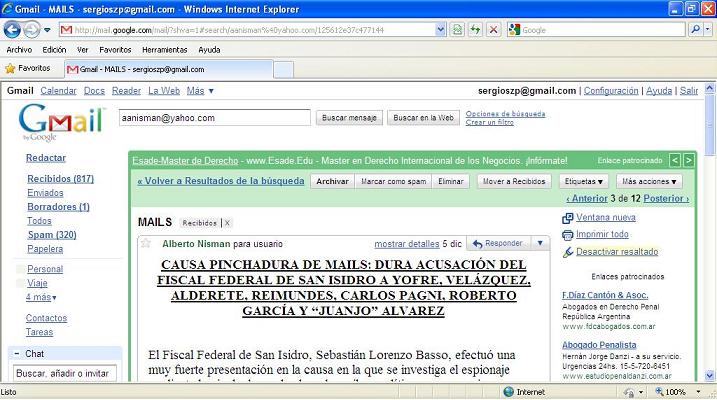Show previous sponsored link with < arrow
This screenshot has width=717, height=400.
674,160
